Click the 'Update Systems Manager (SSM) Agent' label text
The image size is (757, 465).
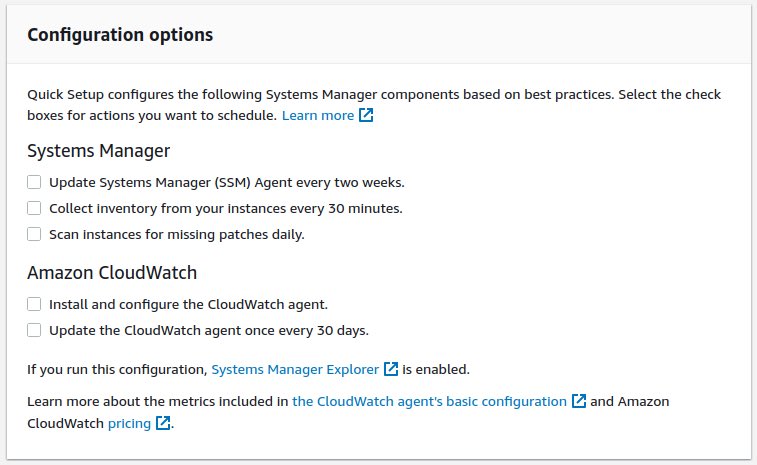point(226,183)
